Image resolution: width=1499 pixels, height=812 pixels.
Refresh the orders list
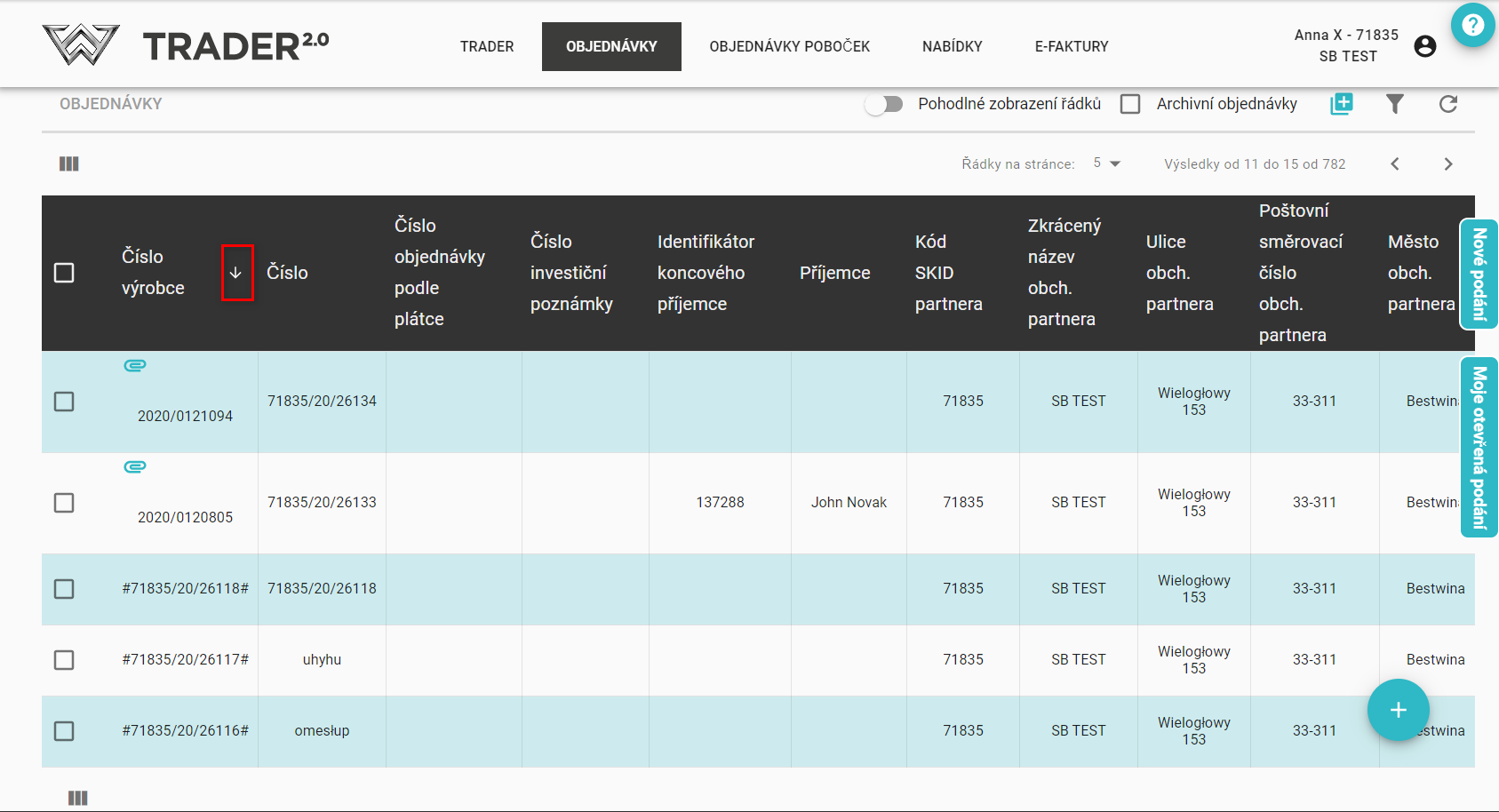pos(1447,104)
